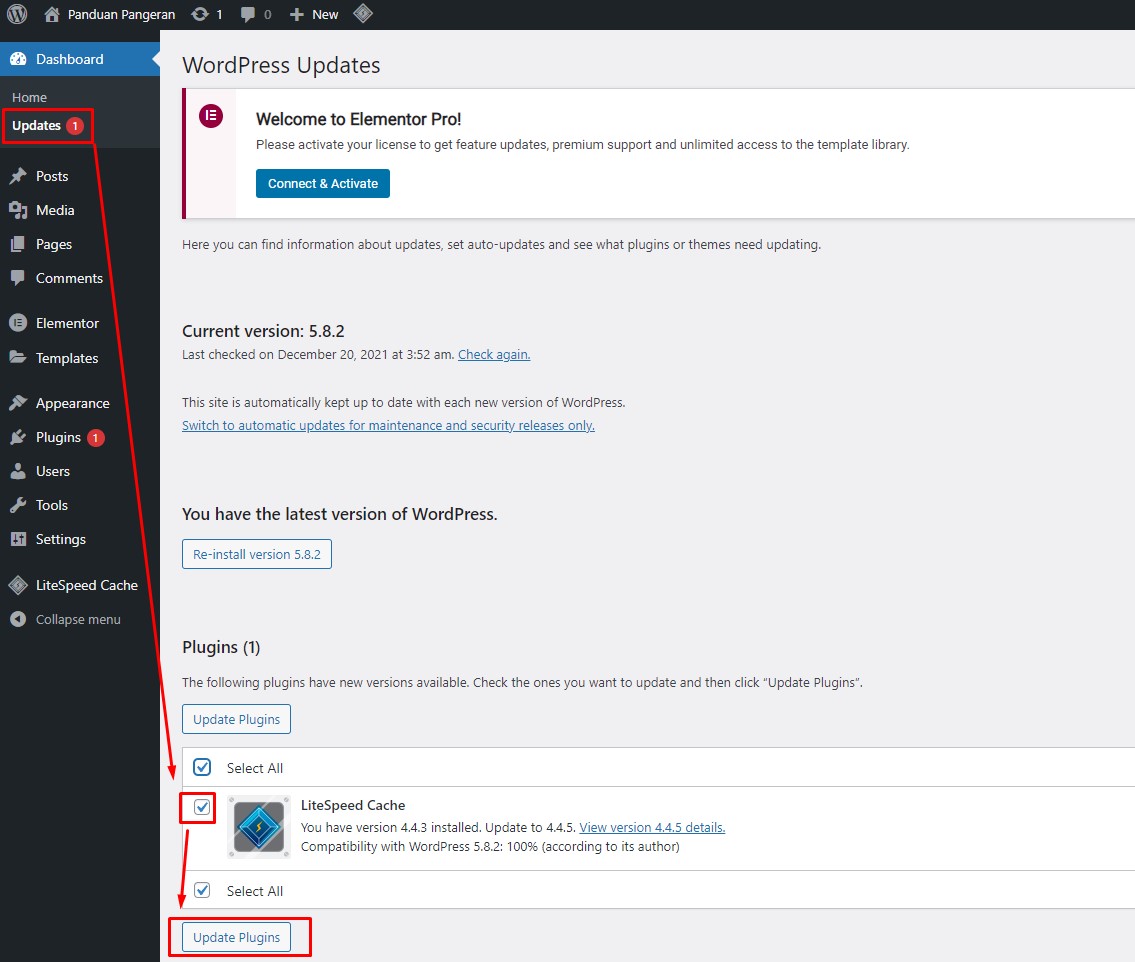Click the red badge next to Updates
The width and height of the screenshot is (1135, 962).
click(x=75, y=126)
